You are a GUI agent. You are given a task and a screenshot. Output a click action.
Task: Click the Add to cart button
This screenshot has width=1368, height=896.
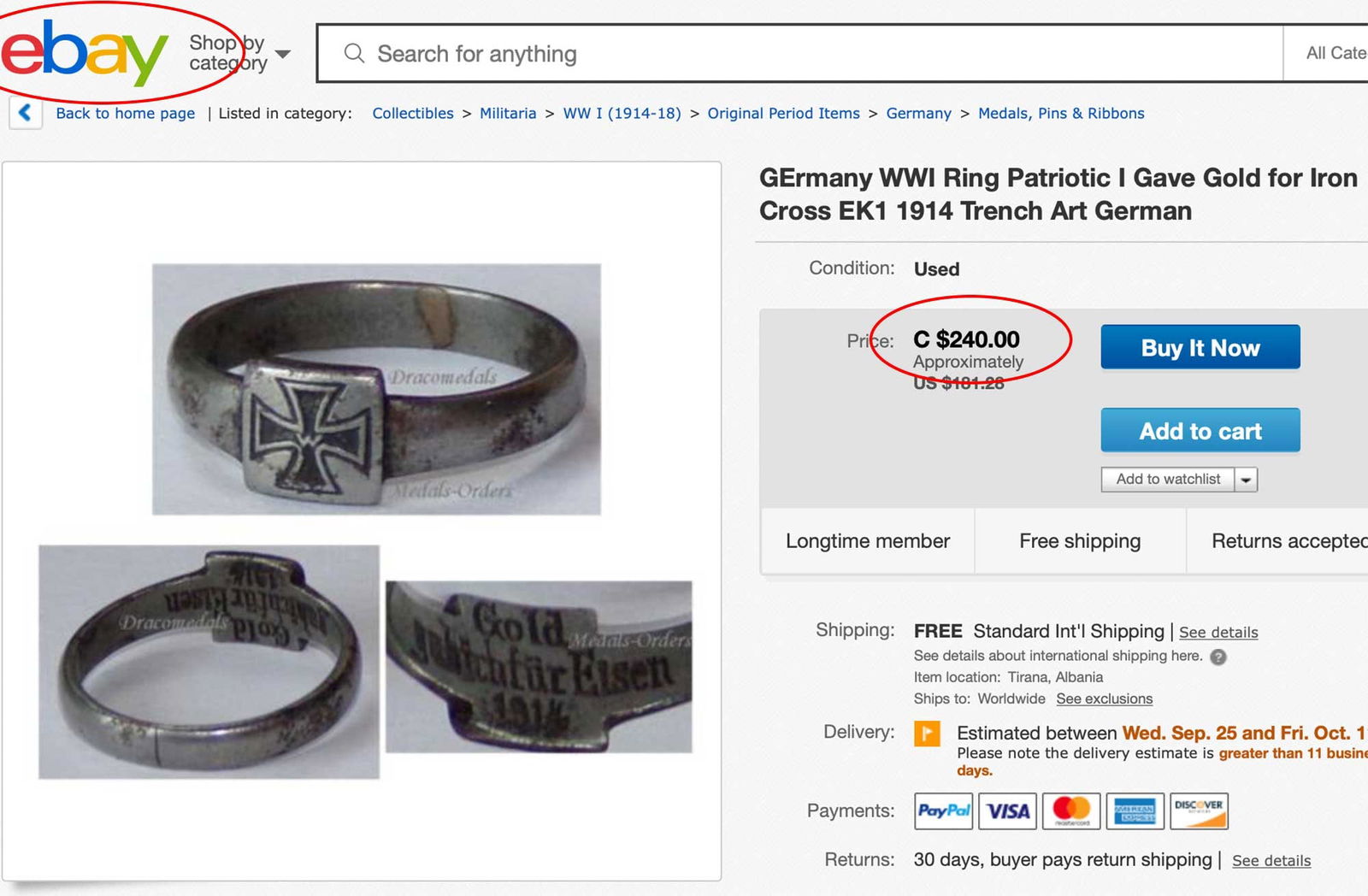(x=1200, y=431)
